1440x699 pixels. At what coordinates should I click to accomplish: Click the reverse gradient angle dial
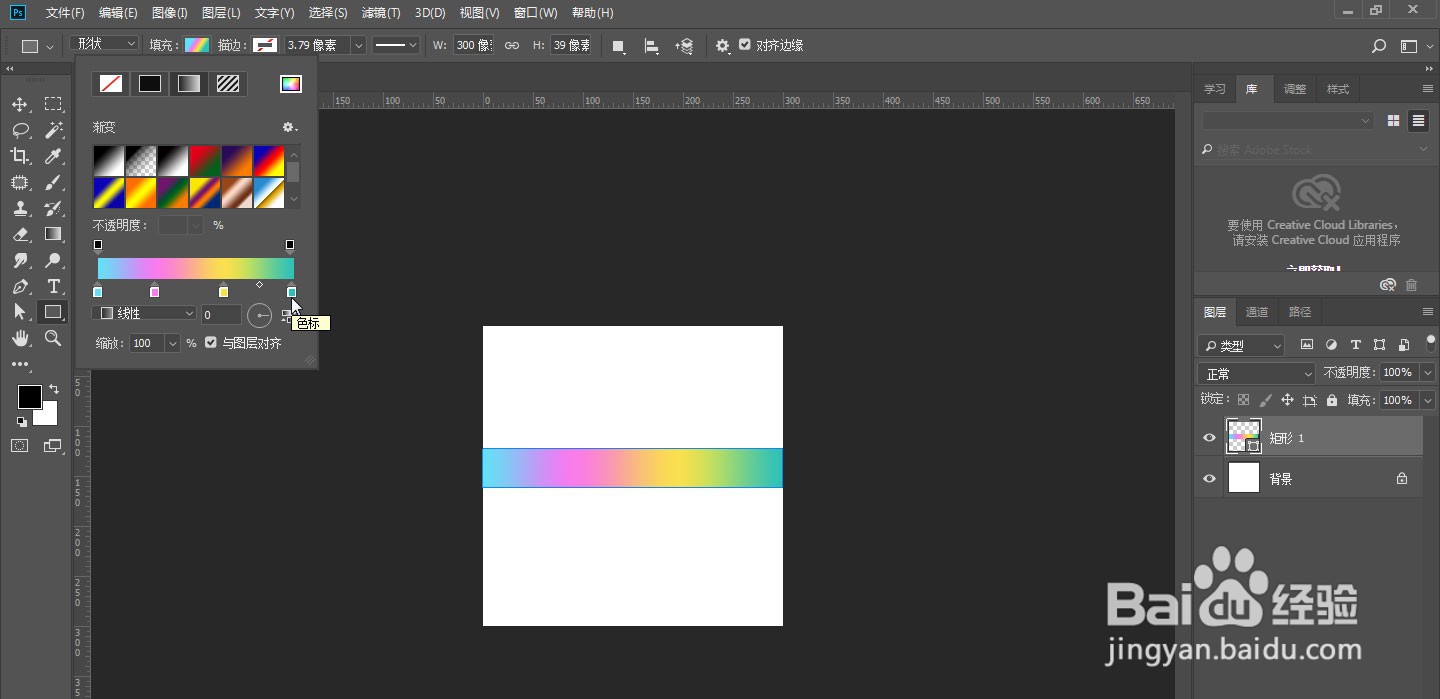coord(259,315)
